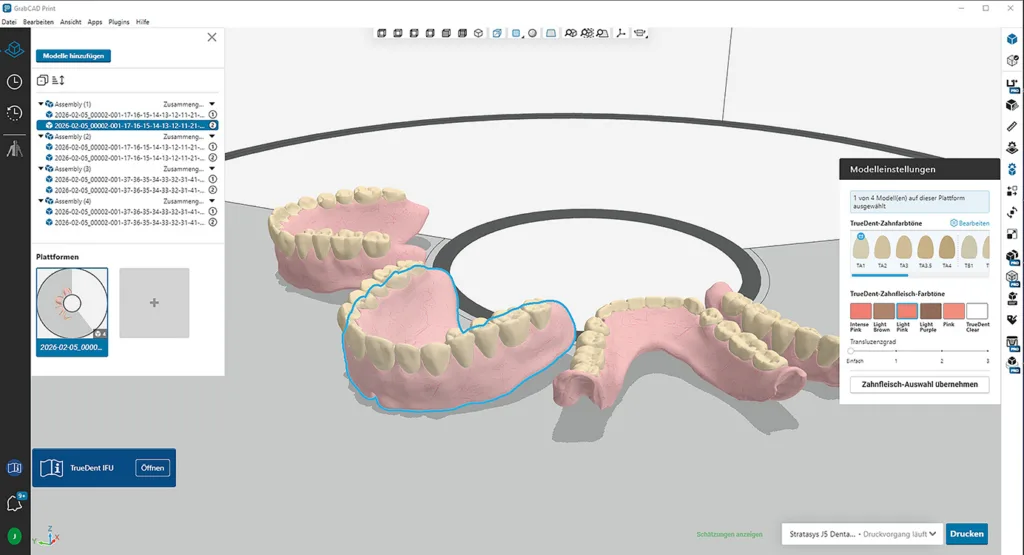Toggle body 1 badge of Assembly (2)
Viewport: 1024px width, 555px height.
213,147
